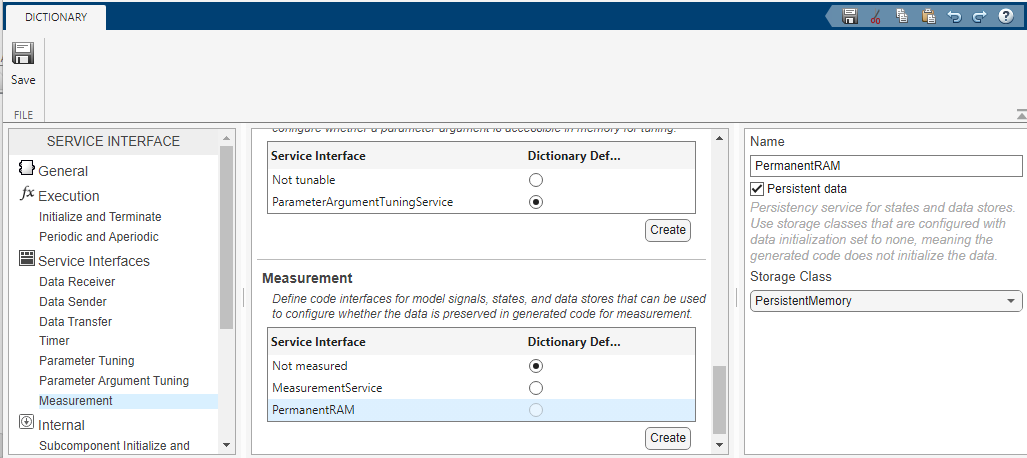Click the Name field containing PermanentRAM
Image resolution: width=1027 pixels, height=458 pixels.
886,166
